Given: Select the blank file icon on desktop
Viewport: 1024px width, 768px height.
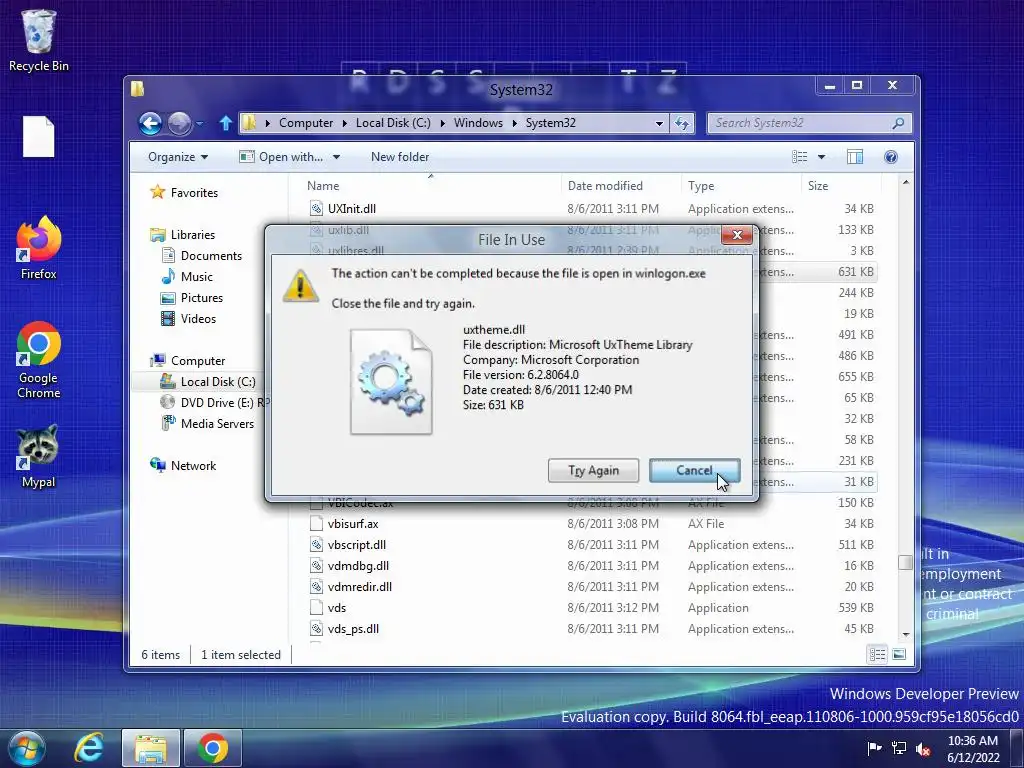Looking at the screenshot, I should [39, 136].
